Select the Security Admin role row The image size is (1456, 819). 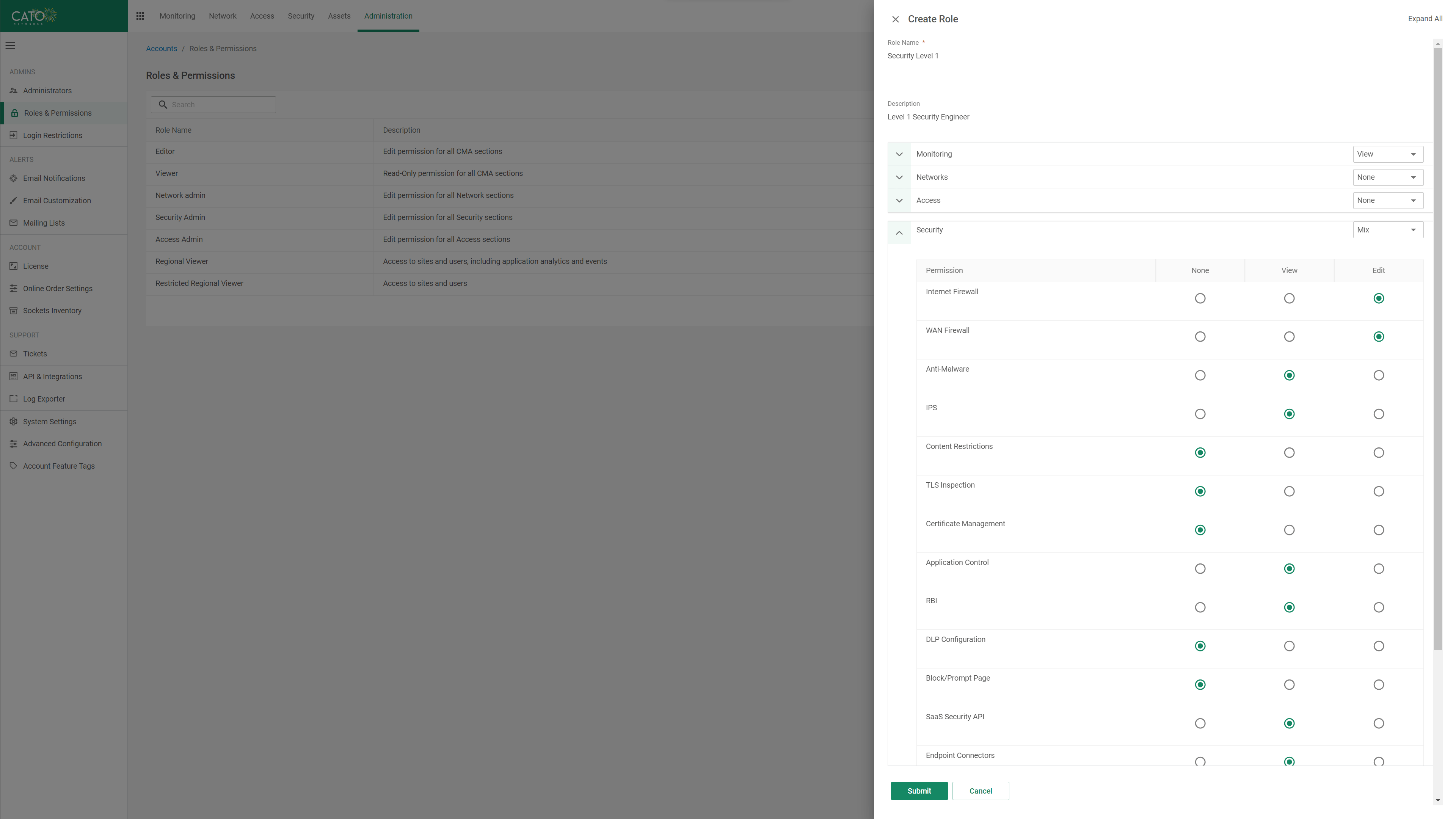click(x=510, y=218)
